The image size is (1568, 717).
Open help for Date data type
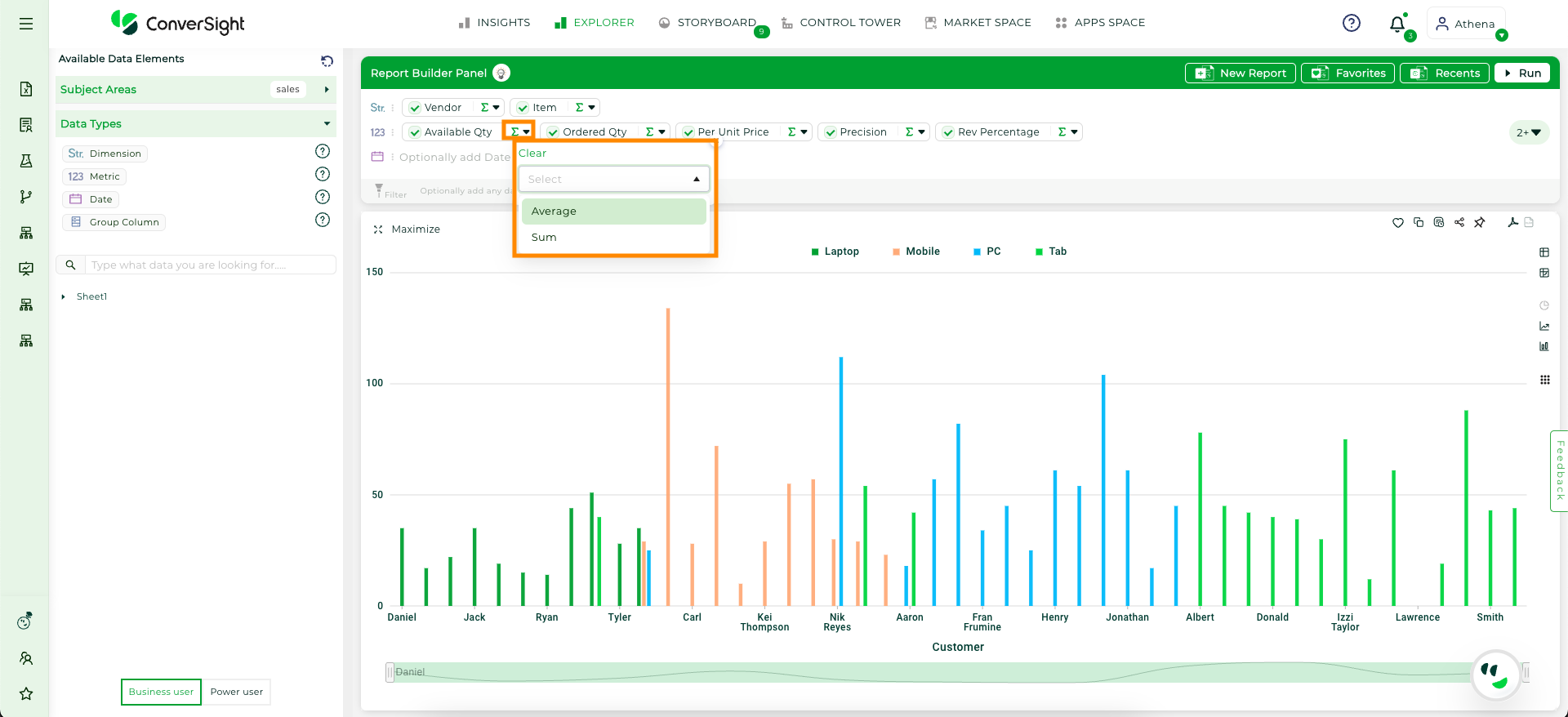click(323, 197)
